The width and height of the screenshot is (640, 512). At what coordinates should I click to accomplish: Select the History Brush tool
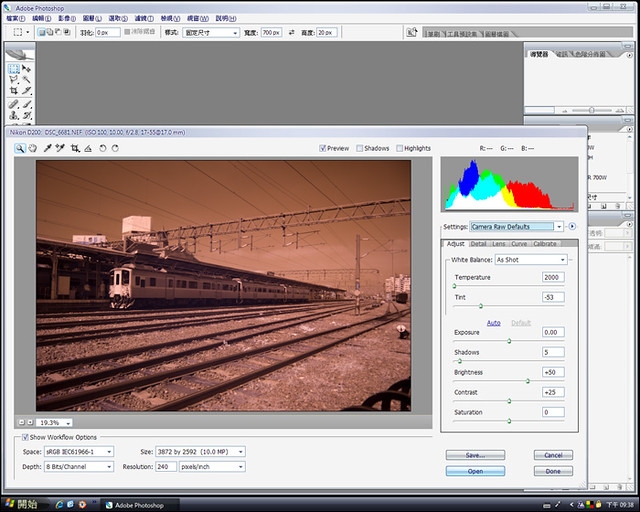click(x=27, y=116)
